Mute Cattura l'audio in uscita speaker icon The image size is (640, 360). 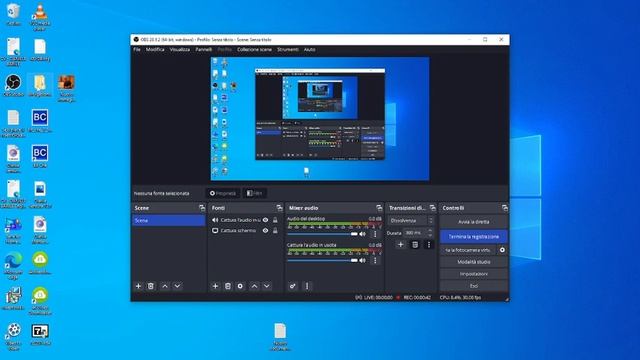coord(362,260)
